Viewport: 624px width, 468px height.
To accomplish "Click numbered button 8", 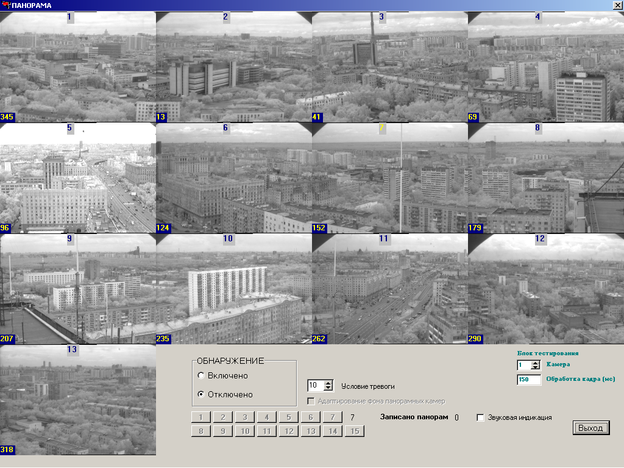I will click(201, 431).
